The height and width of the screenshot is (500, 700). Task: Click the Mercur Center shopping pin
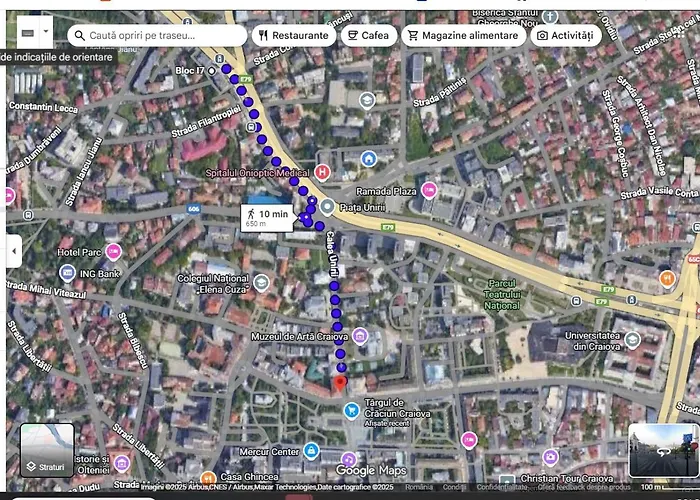coord(311,451)
